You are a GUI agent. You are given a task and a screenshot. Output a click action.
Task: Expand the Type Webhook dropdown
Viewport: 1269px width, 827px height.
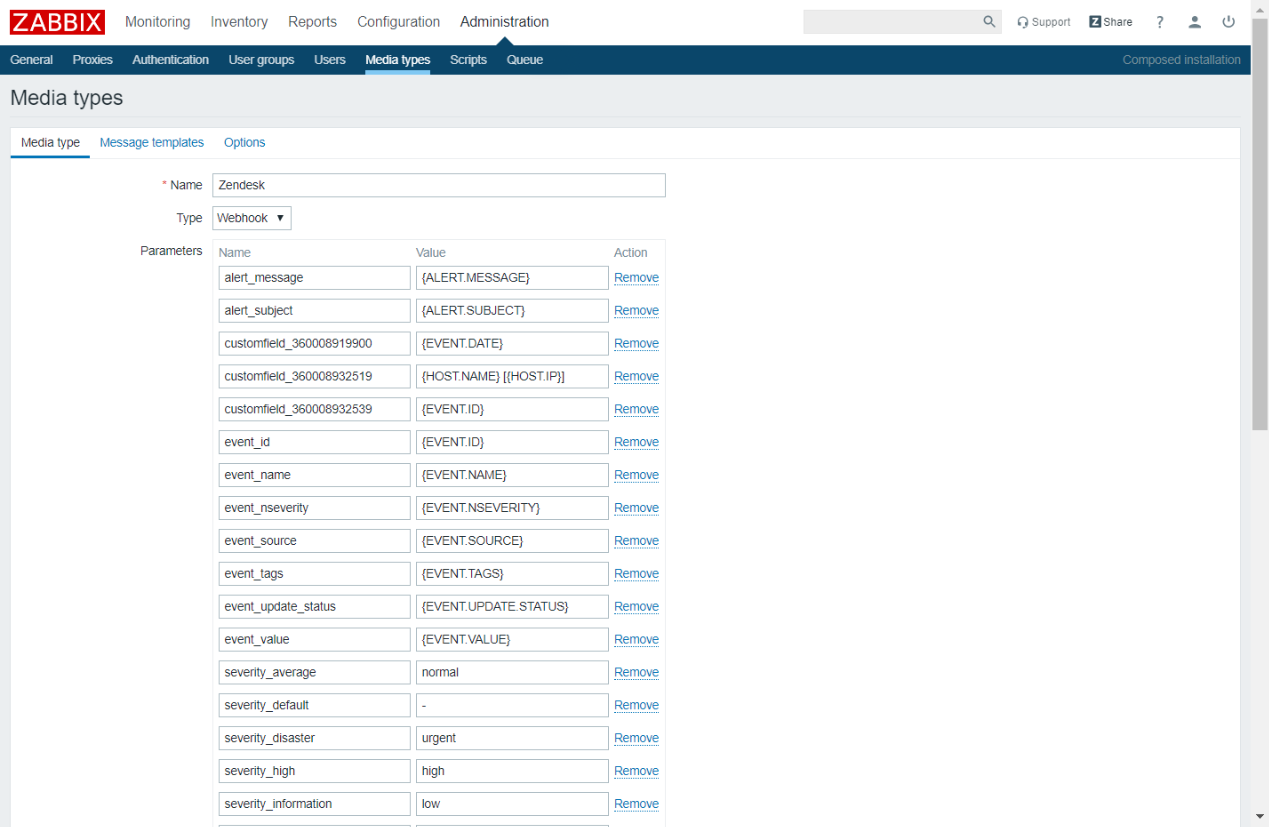tap(252, 218)
